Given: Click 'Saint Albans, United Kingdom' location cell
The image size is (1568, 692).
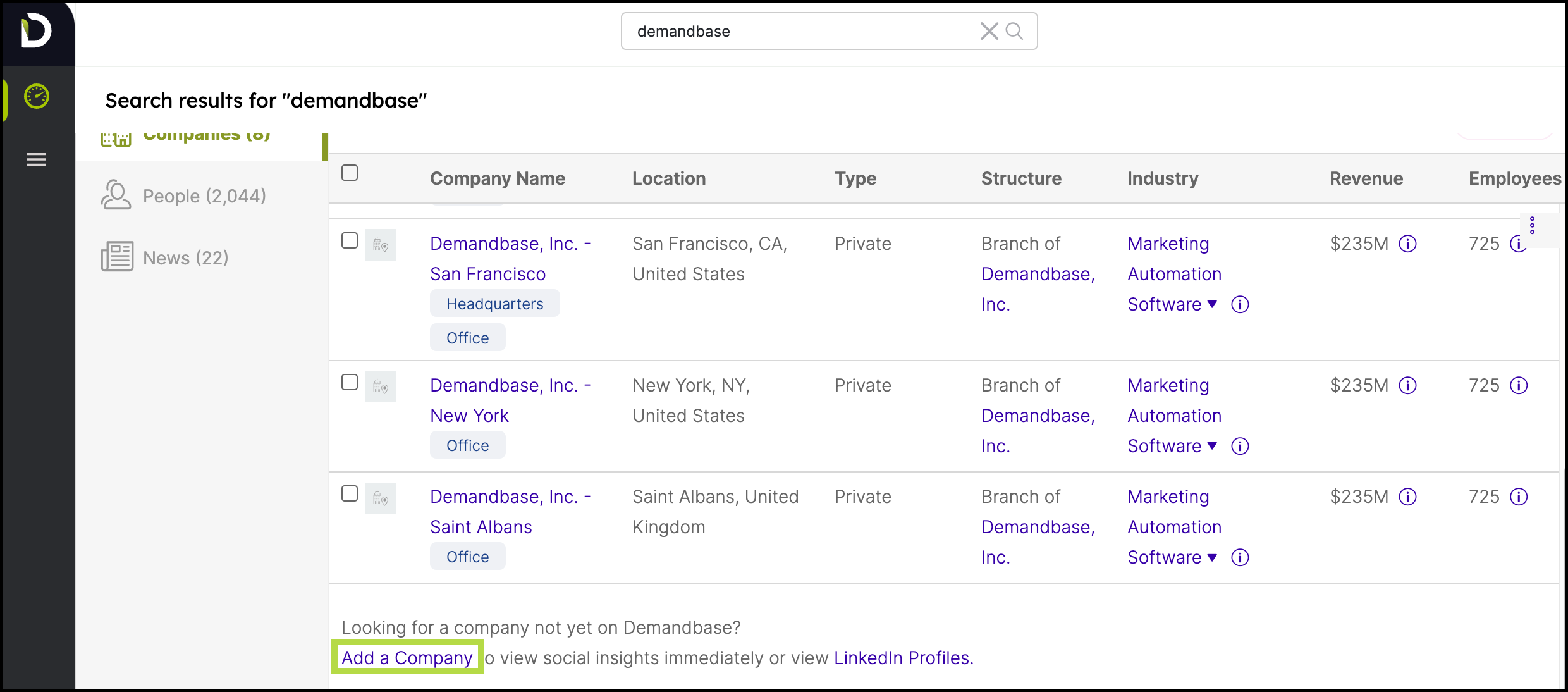Looking at the screenshot, I should tap(716, 512).
